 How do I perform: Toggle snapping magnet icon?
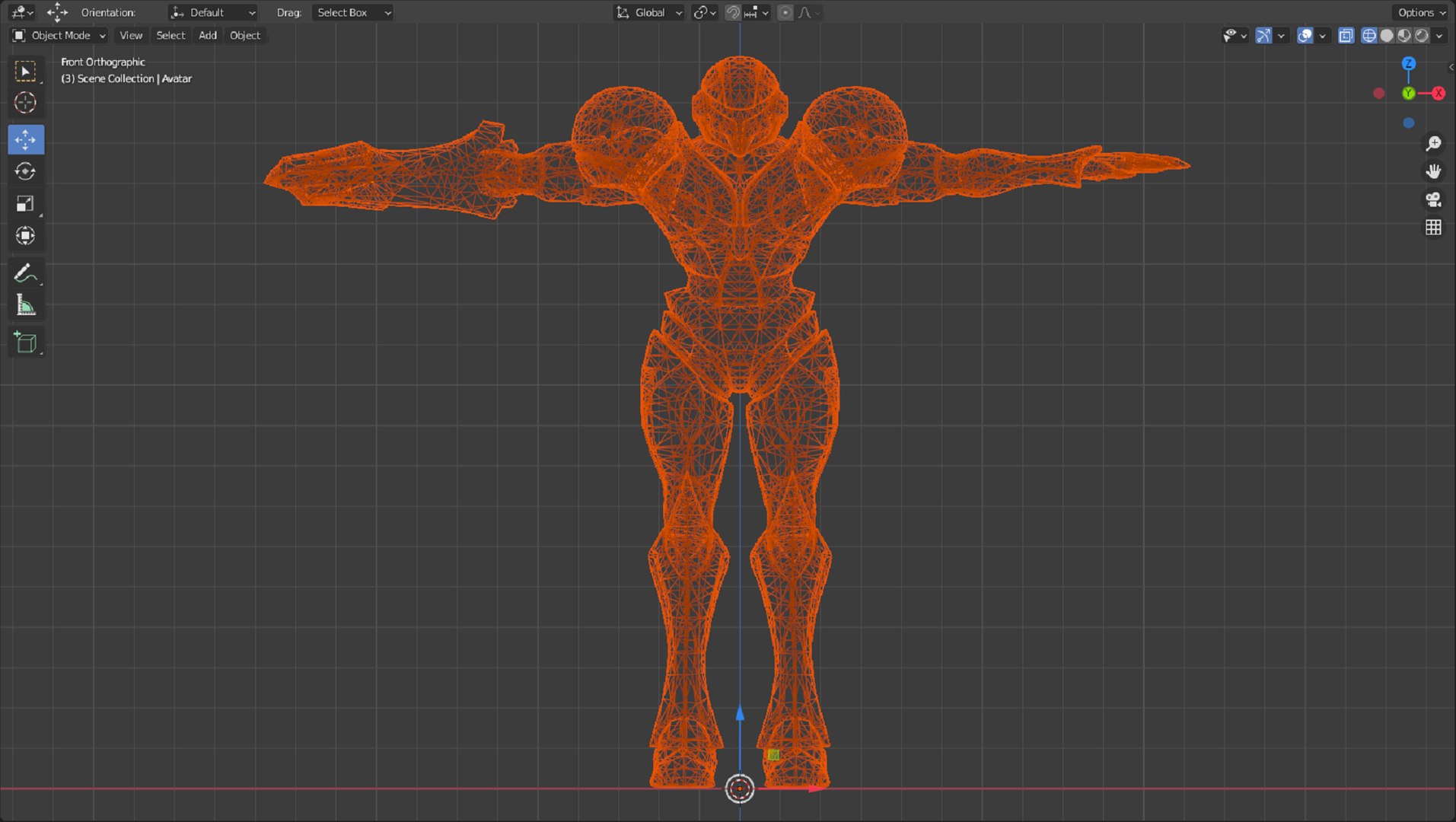(732, 12)
